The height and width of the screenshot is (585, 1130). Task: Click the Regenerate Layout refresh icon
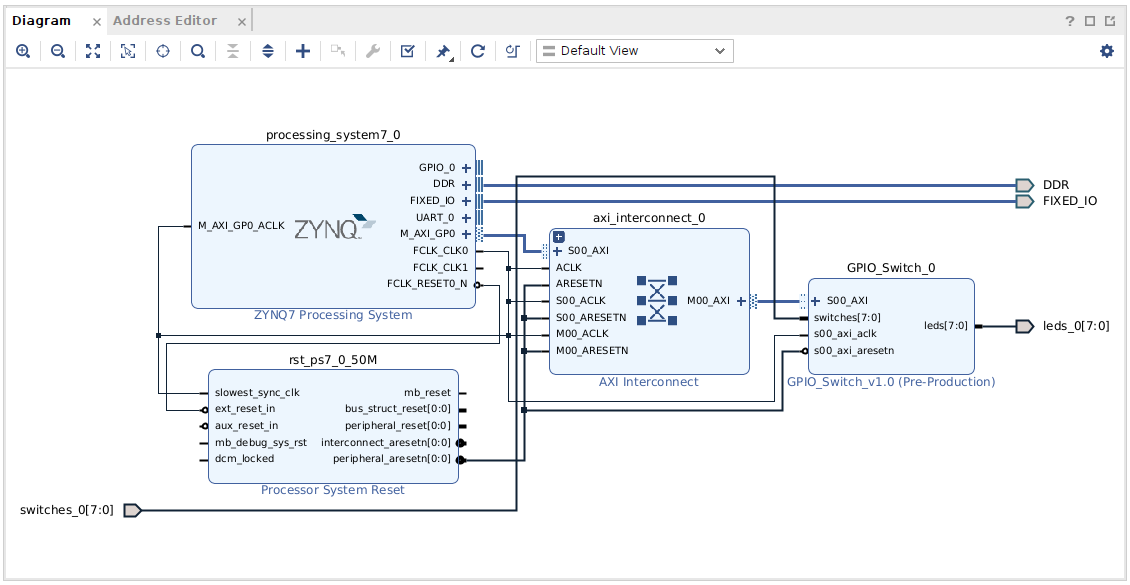tap(478, 51)
